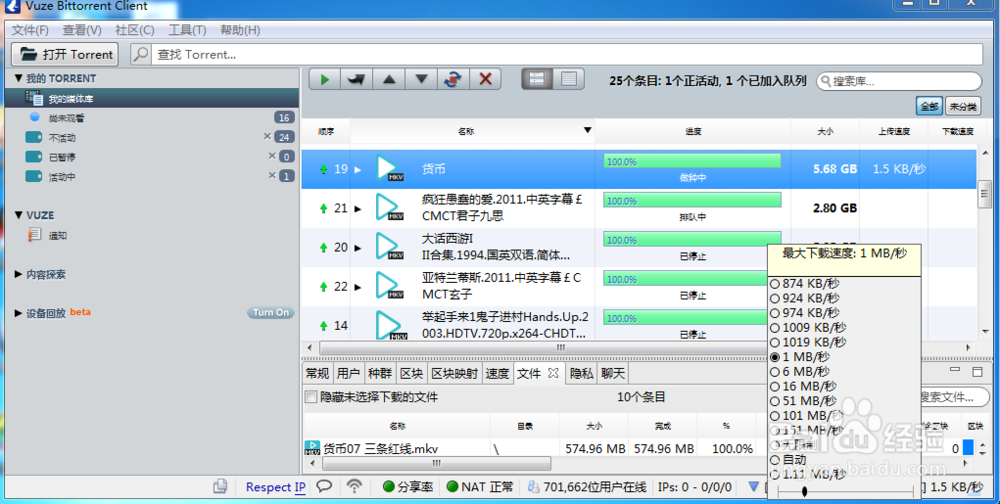Play the 疯狂愚蠢的爱 MKV file icon
Viewport: 1000px width, 504px height.
coord(388,207)
